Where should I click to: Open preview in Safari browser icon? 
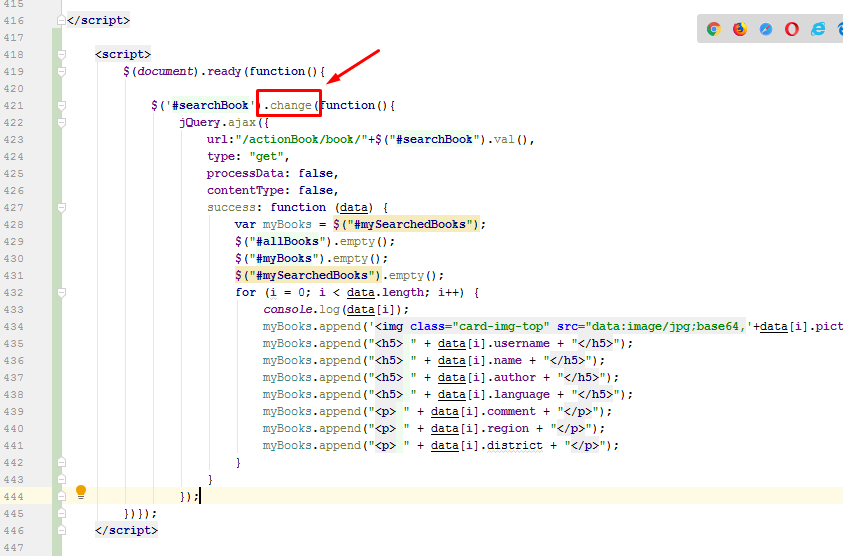pos(766,29)
